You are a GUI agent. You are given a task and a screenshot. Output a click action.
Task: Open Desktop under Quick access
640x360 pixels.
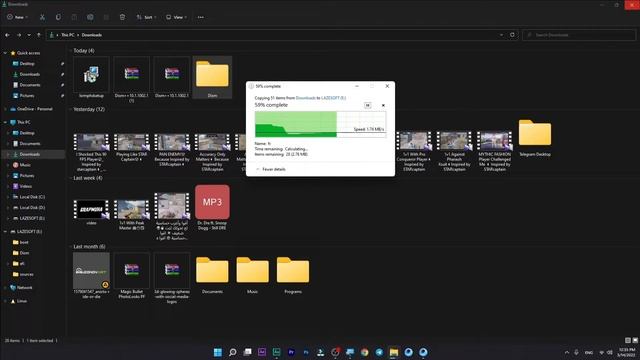(27, 64)
